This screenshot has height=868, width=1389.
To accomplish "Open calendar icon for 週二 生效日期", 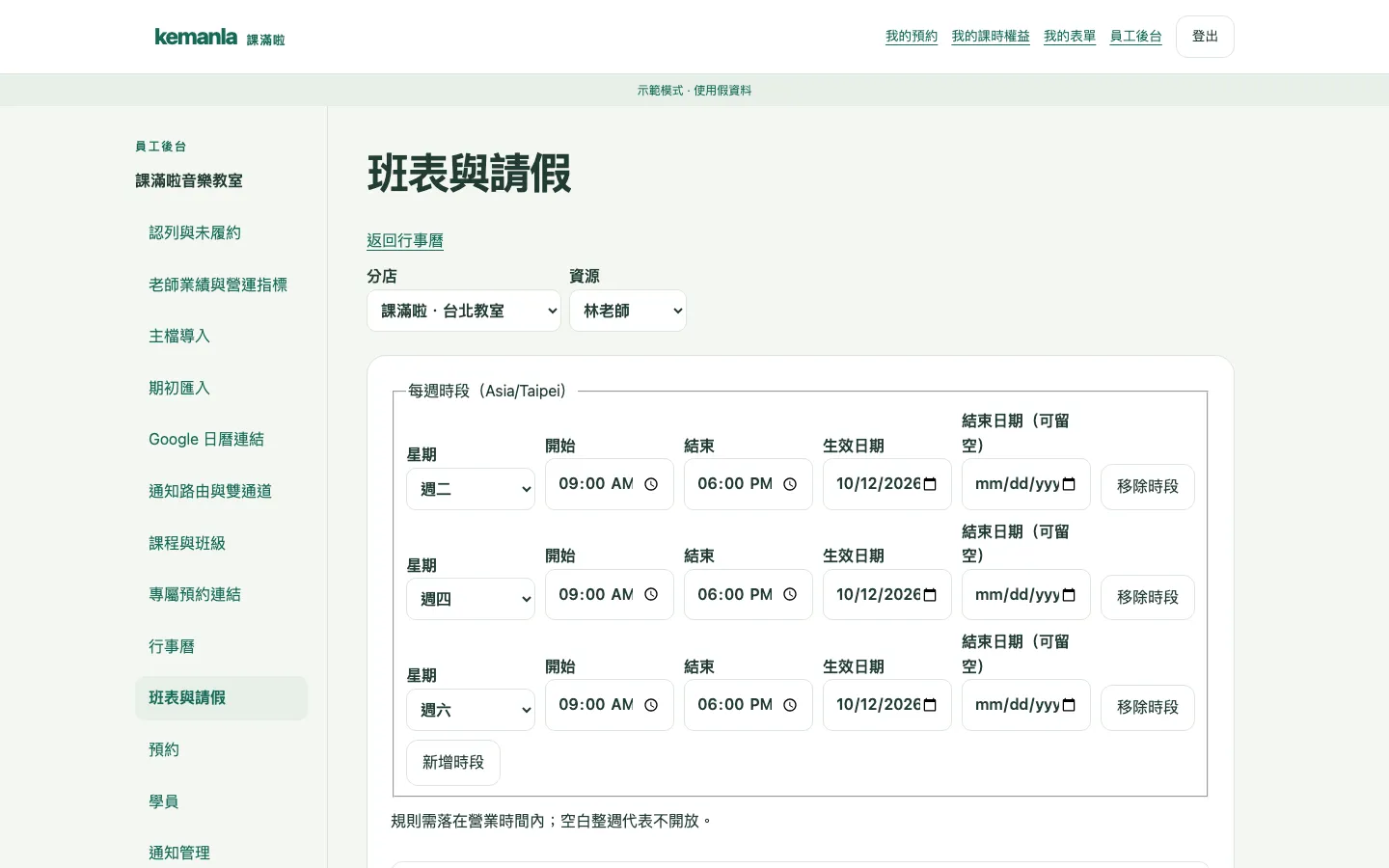I will point(930,484).
